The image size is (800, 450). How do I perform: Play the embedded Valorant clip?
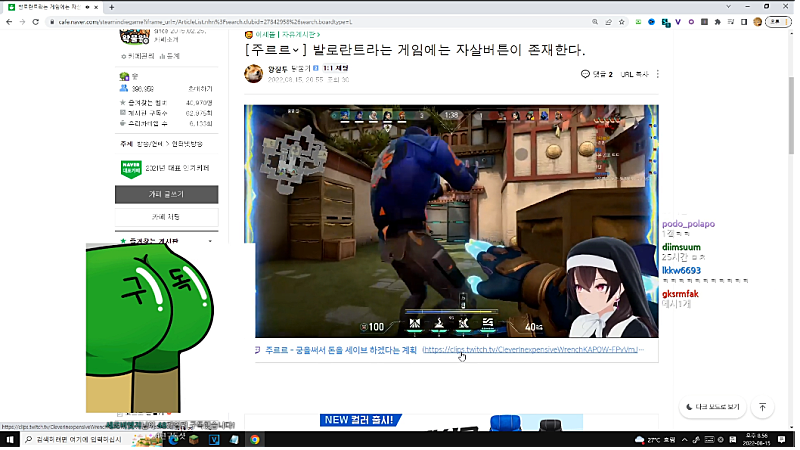(x=452, y=221)
